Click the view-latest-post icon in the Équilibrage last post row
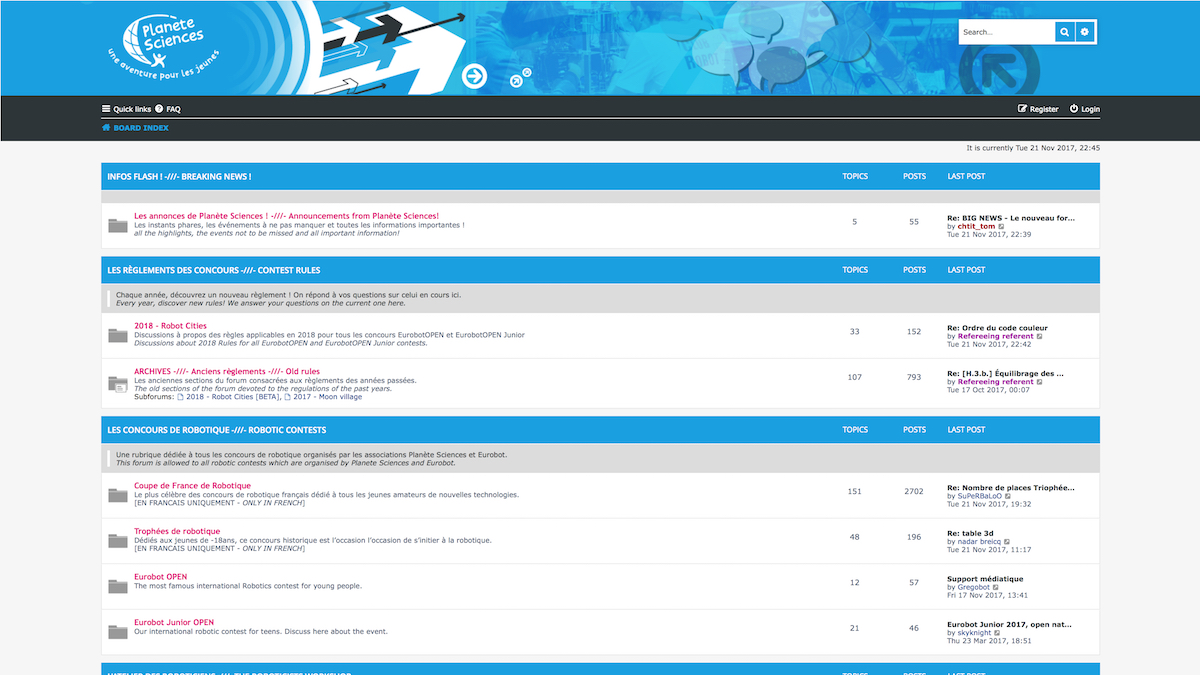 coord(1040,382)
